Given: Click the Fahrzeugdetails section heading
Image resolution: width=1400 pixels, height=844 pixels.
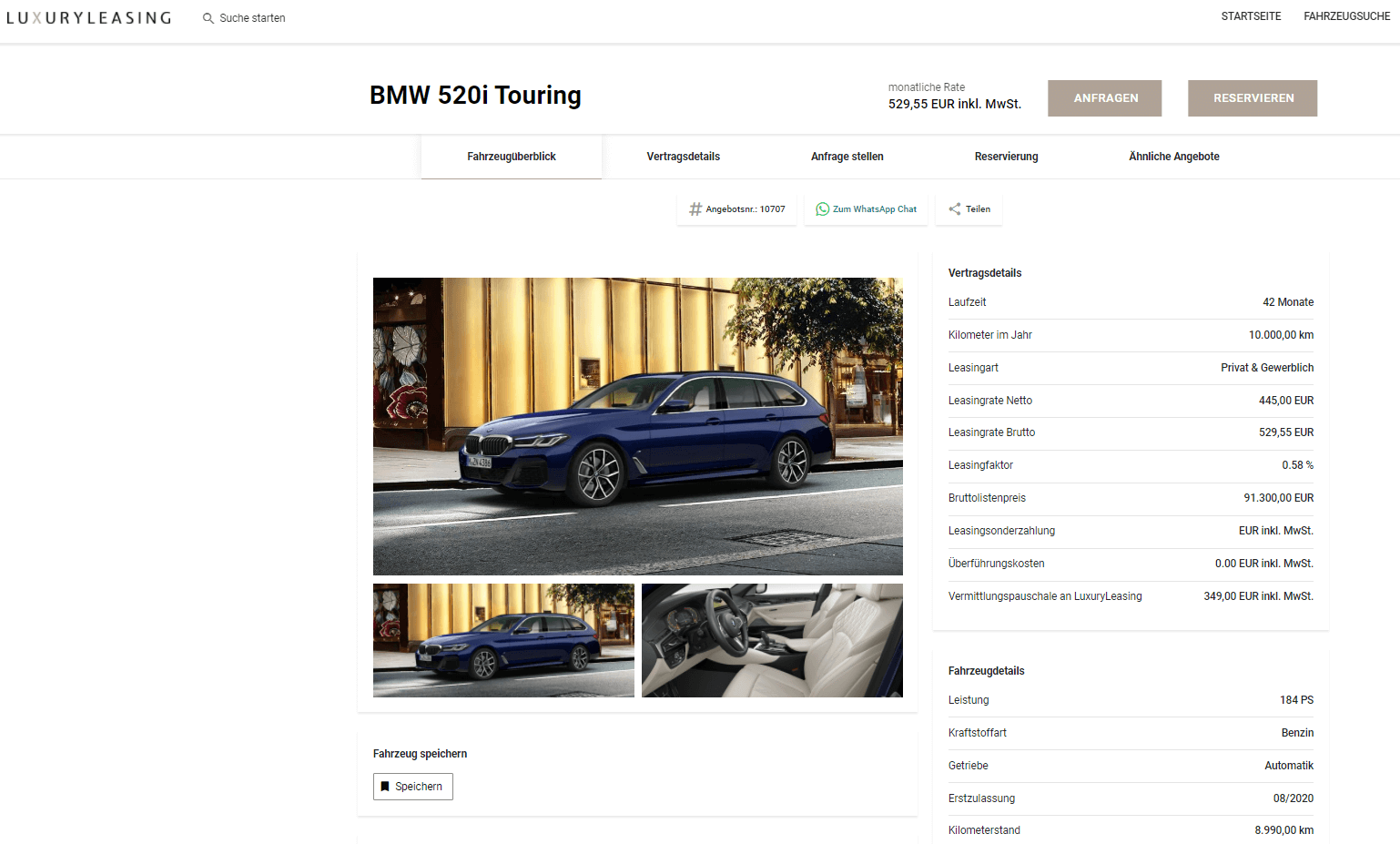Looking at the screenshot, I should pos(987,671).
